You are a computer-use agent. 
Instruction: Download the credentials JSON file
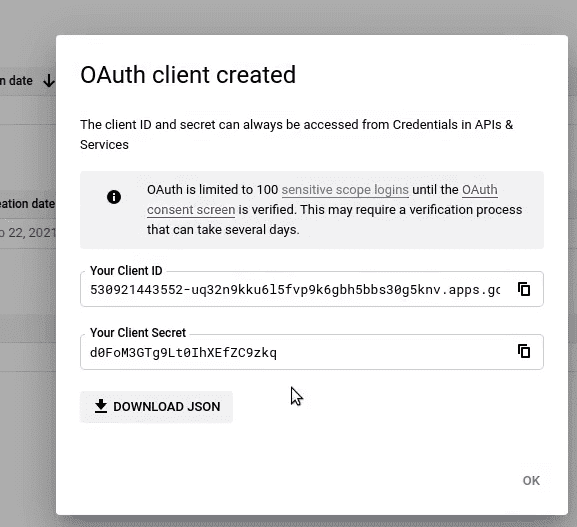pos(156,407)
